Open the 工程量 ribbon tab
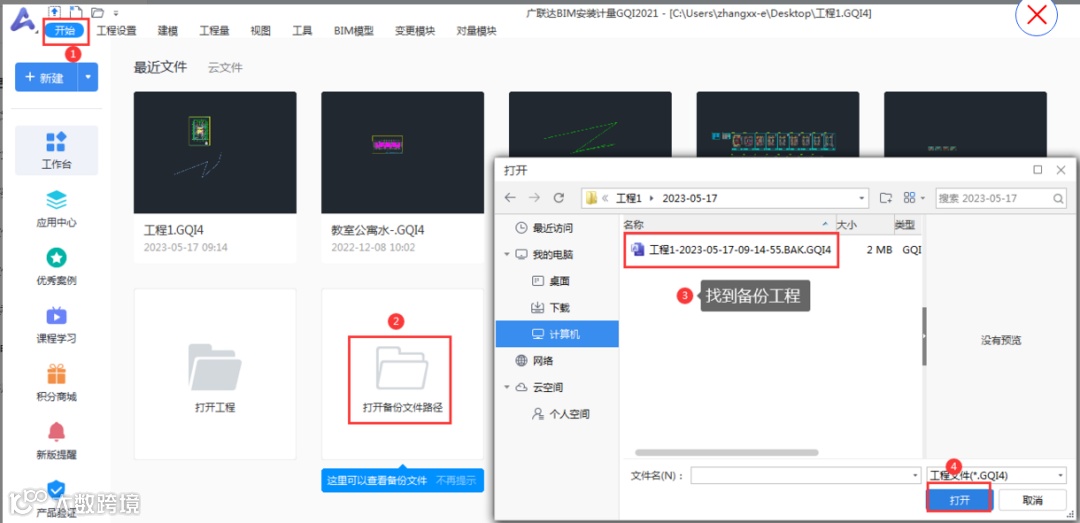 214,30
